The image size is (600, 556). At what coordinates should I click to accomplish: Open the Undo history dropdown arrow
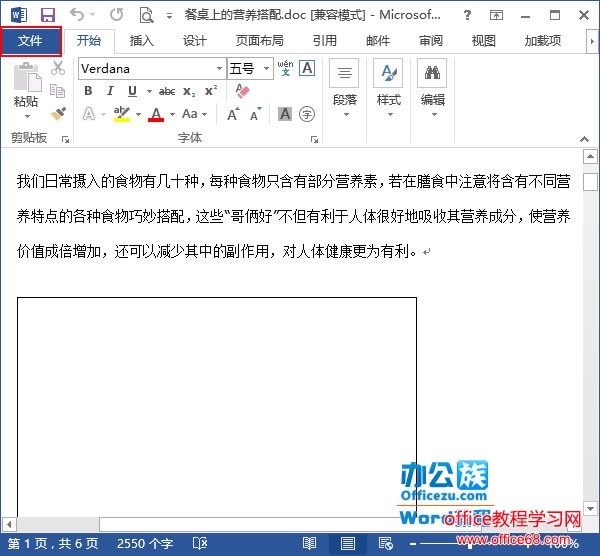pyautogui.click(x=93, y=15)
